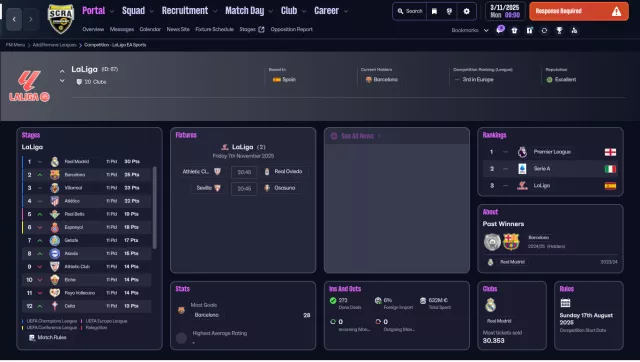Click the Barcelona crest under Past Winners

click(511, 242)
